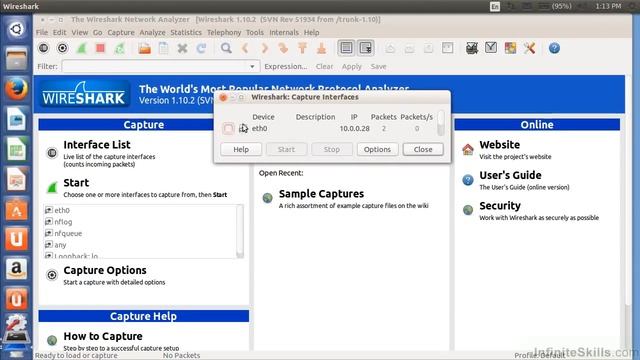The width and height of the screenshot is (640, 360).
Task: Open the View menu
Action: click(80, 32)
